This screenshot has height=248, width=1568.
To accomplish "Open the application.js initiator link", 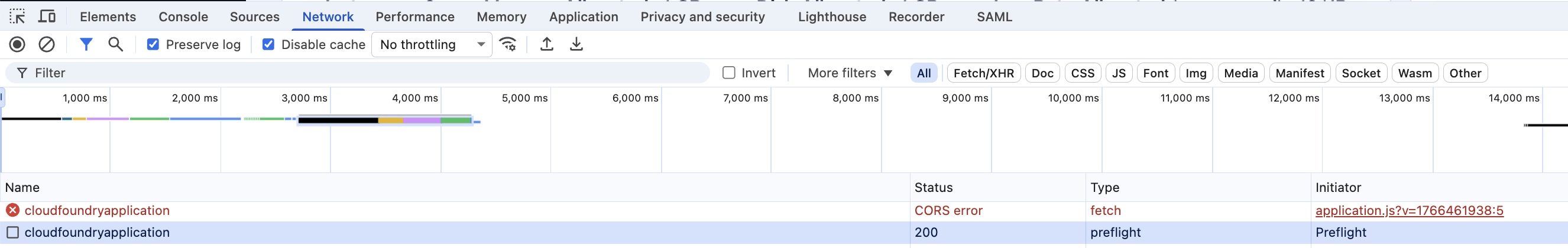I will pyautogui.click(x=1408, y=210).
